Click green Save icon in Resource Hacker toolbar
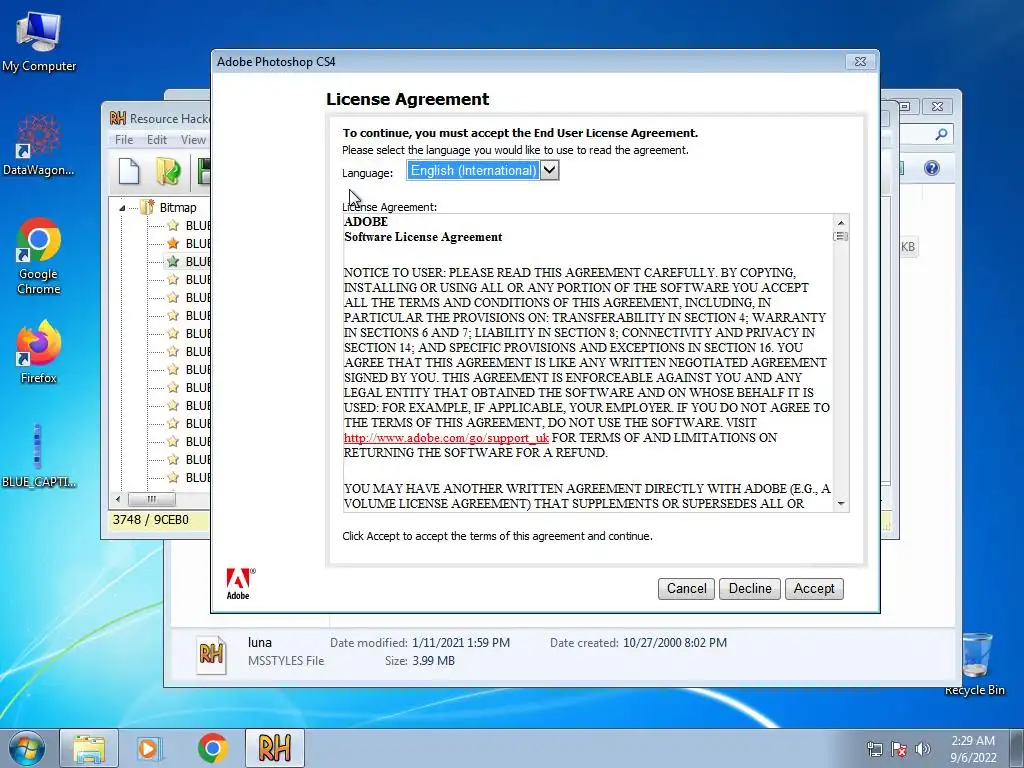Image resolution: width=1024 pixels, height=768 pixels. (x=204, y=172)
